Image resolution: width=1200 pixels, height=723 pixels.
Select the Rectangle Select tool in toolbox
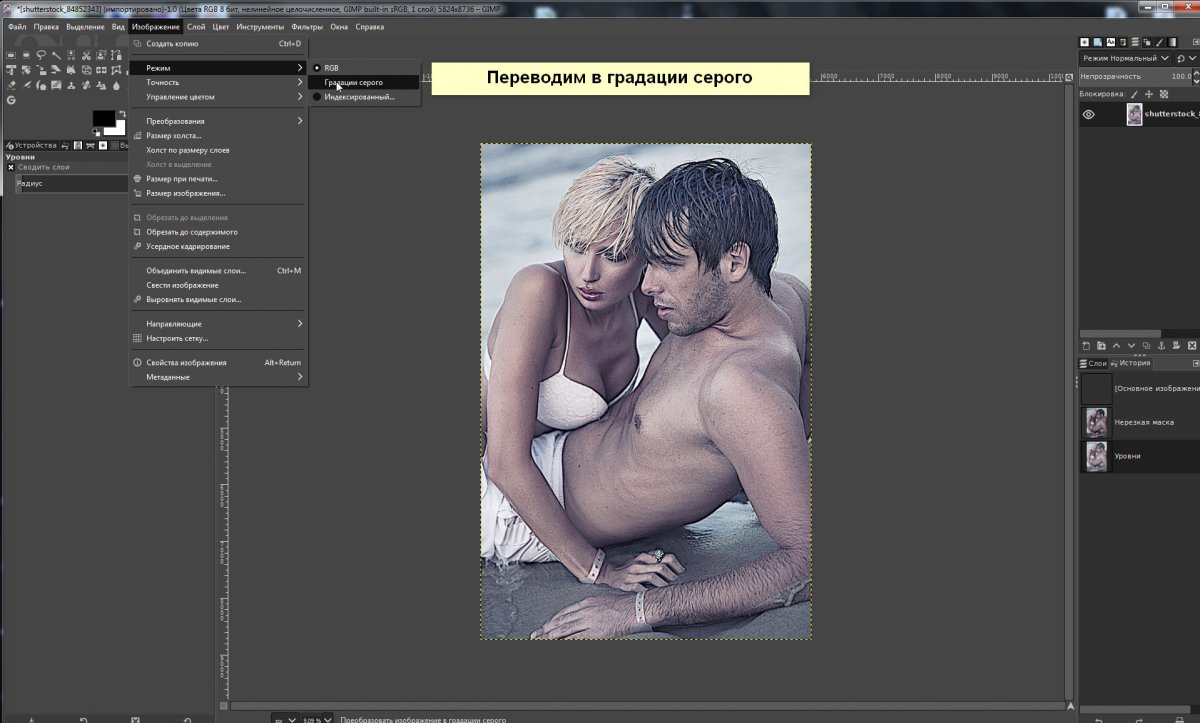point(10,55)
